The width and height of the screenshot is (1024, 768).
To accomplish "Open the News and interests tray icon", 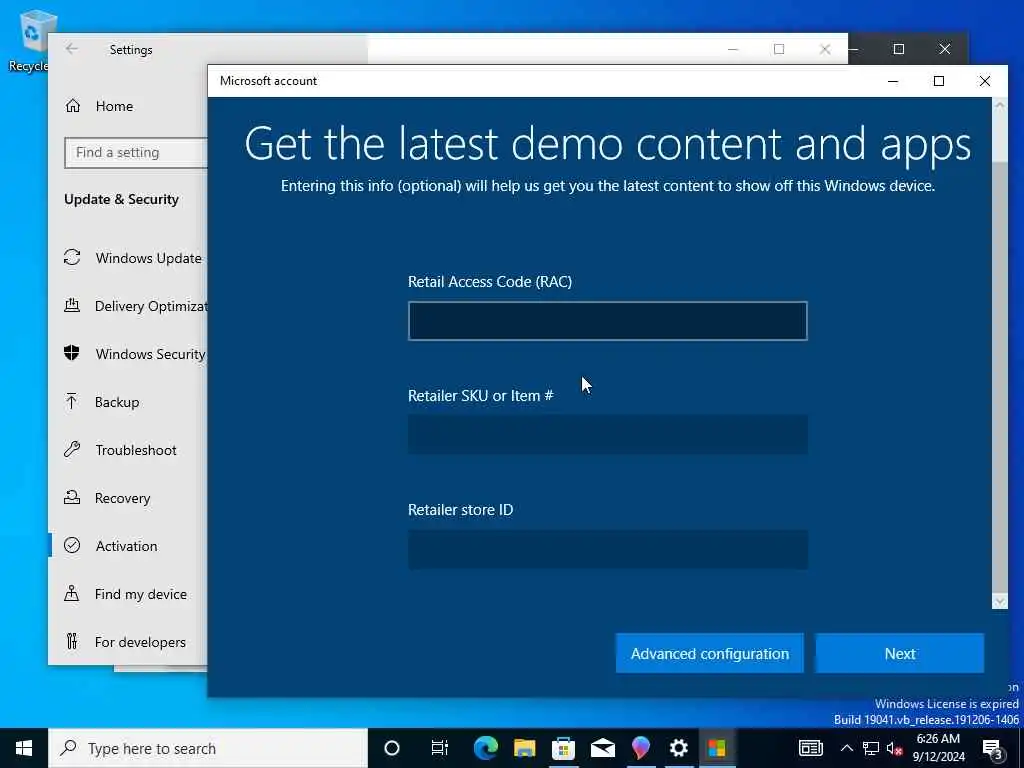I will pyautogui.click(x=810, y=748).
